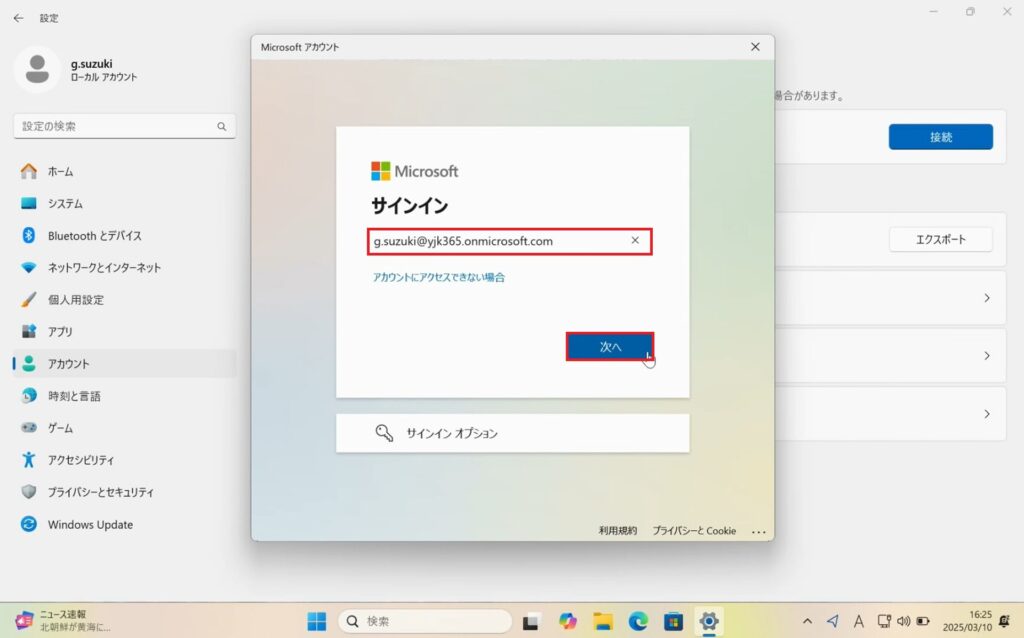This screenshot has height=638, width=1024.
Task: Click the 接続 button in Settings
Action: (x=940, y=137)
